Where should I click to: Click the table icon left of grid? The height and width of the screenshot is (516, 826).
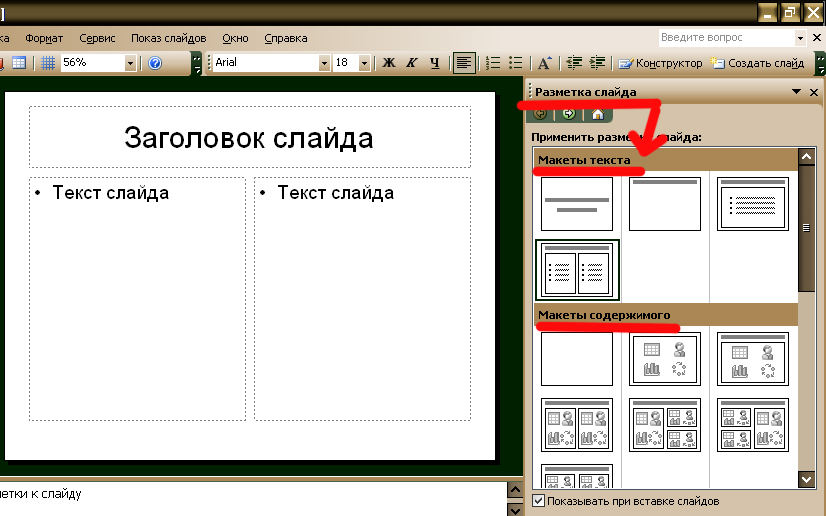tap(19, 63)
